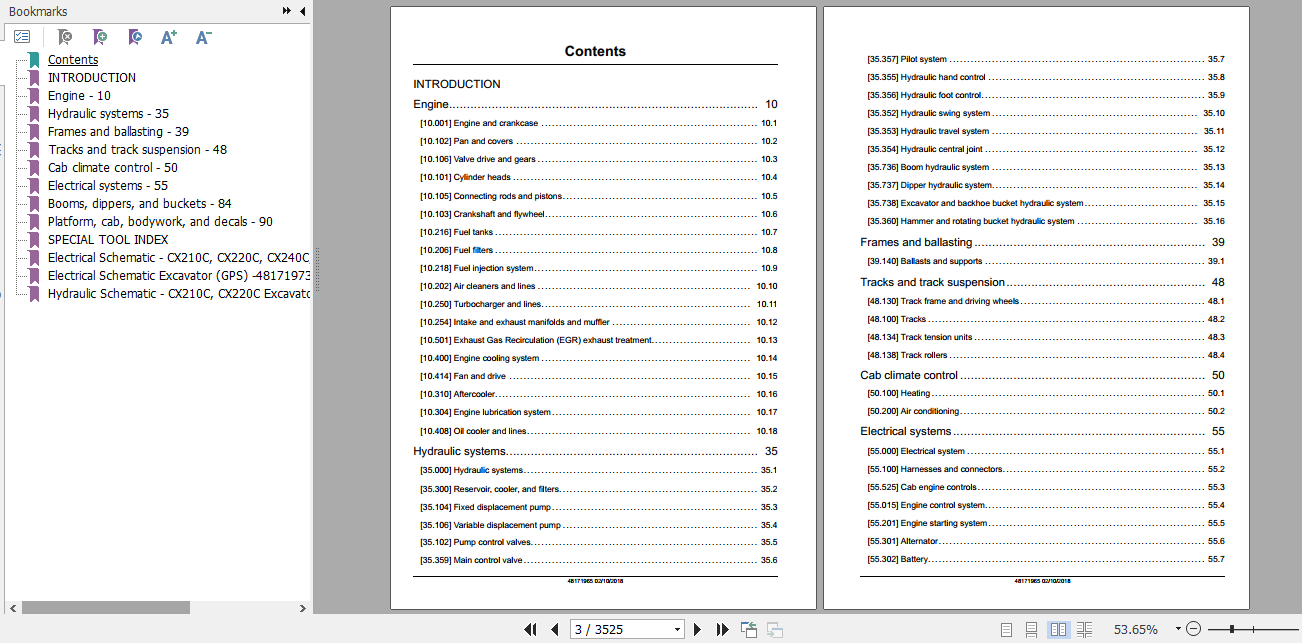
Task: Switch to single page view
Action: [1006, 629]
